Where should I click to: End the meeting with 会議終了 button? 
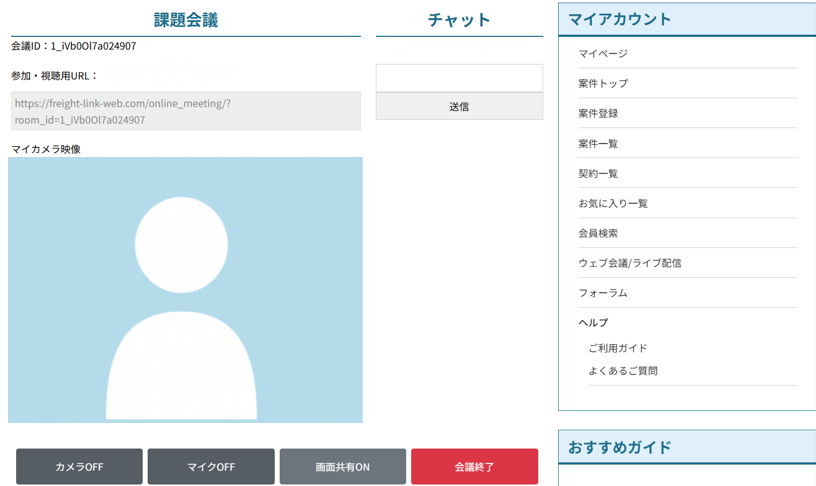coord(474,467)
